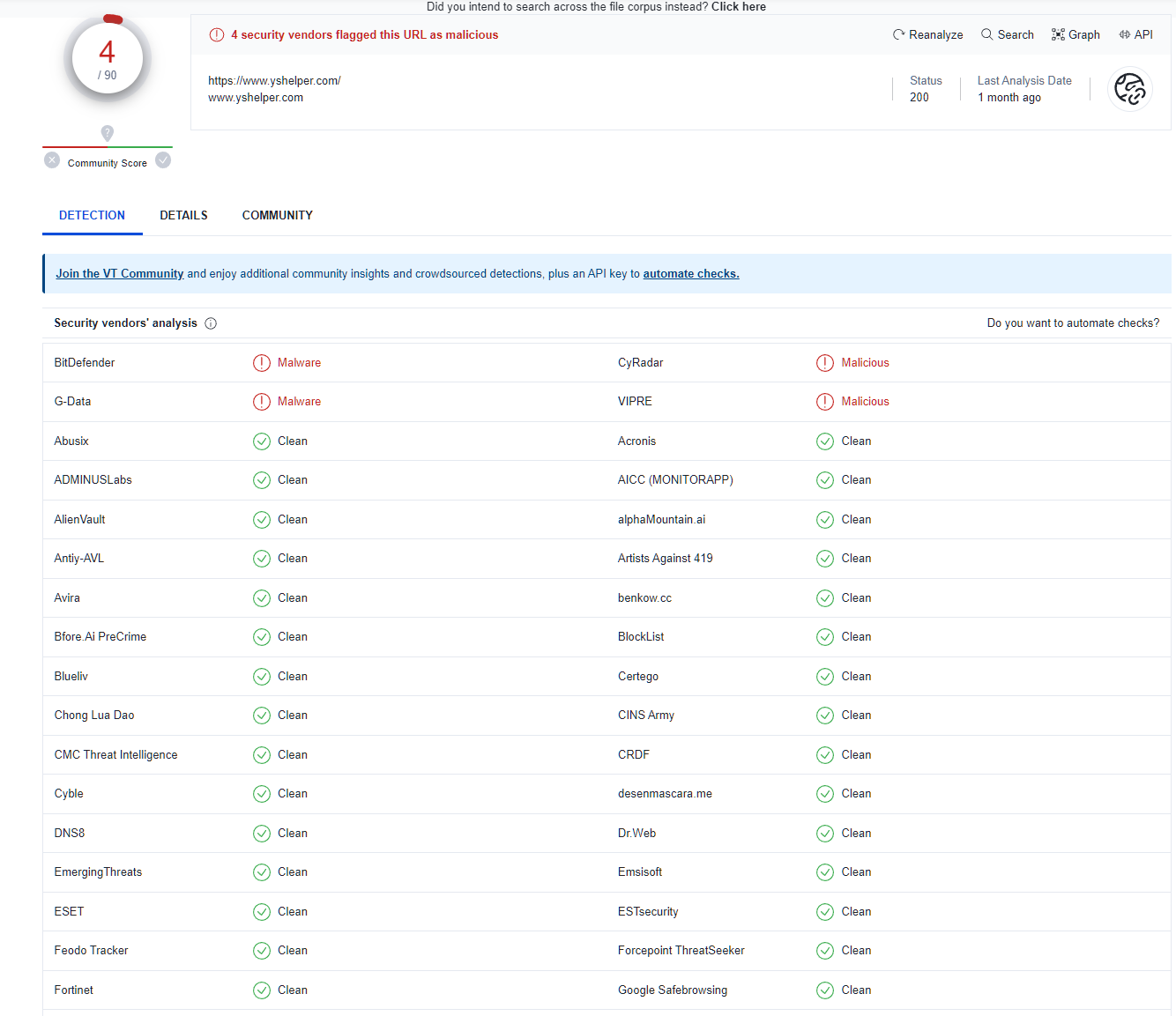
Task: Click the benkow.cc vendor name
Action: (x=645, y=598)
